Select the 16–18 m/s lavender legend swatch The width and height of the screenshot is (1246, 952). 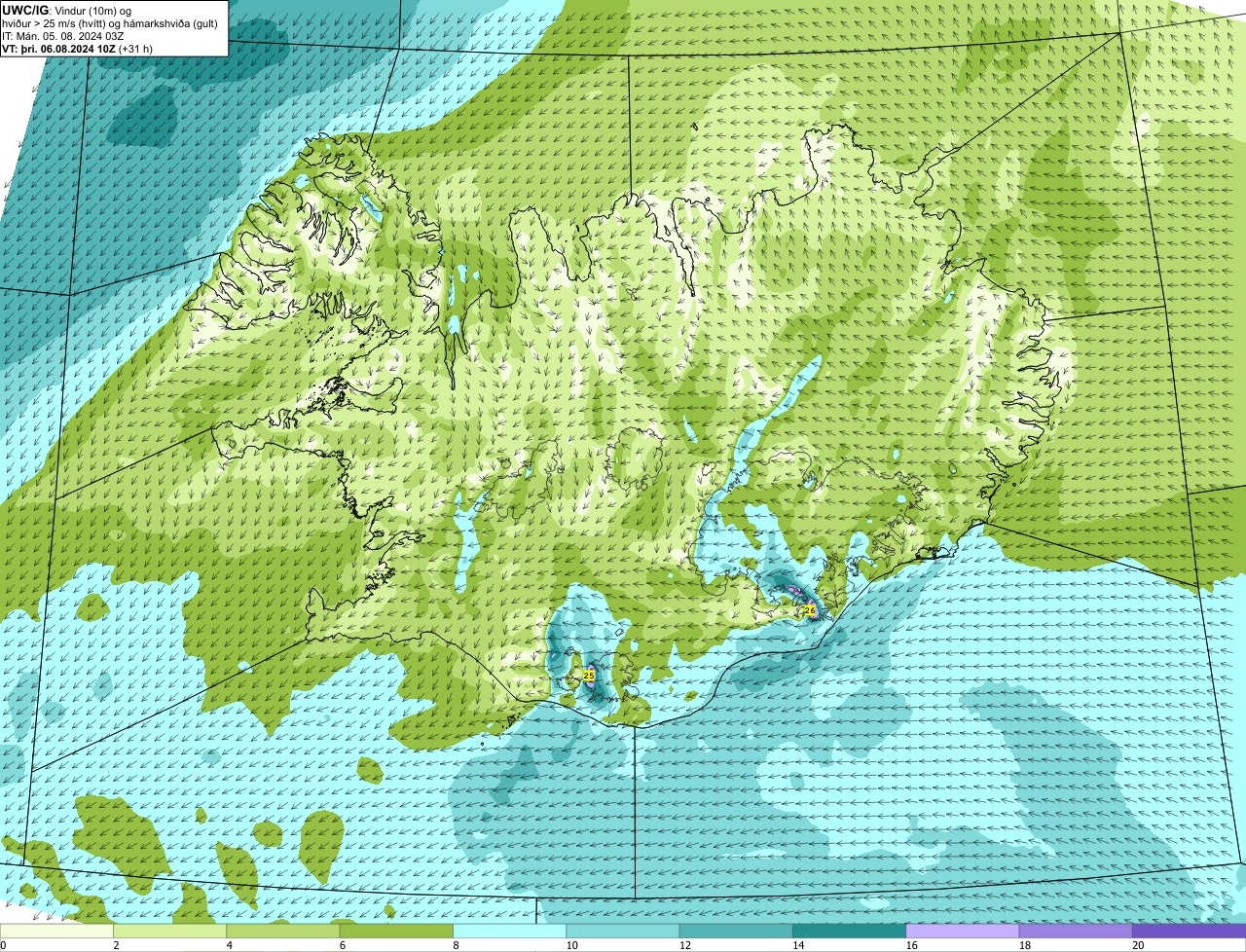click(x=963, y=931)
